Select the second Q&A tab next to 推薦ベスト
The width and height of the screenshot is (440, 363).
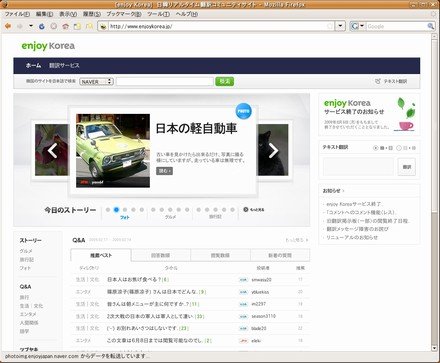(x=161, y=255)
